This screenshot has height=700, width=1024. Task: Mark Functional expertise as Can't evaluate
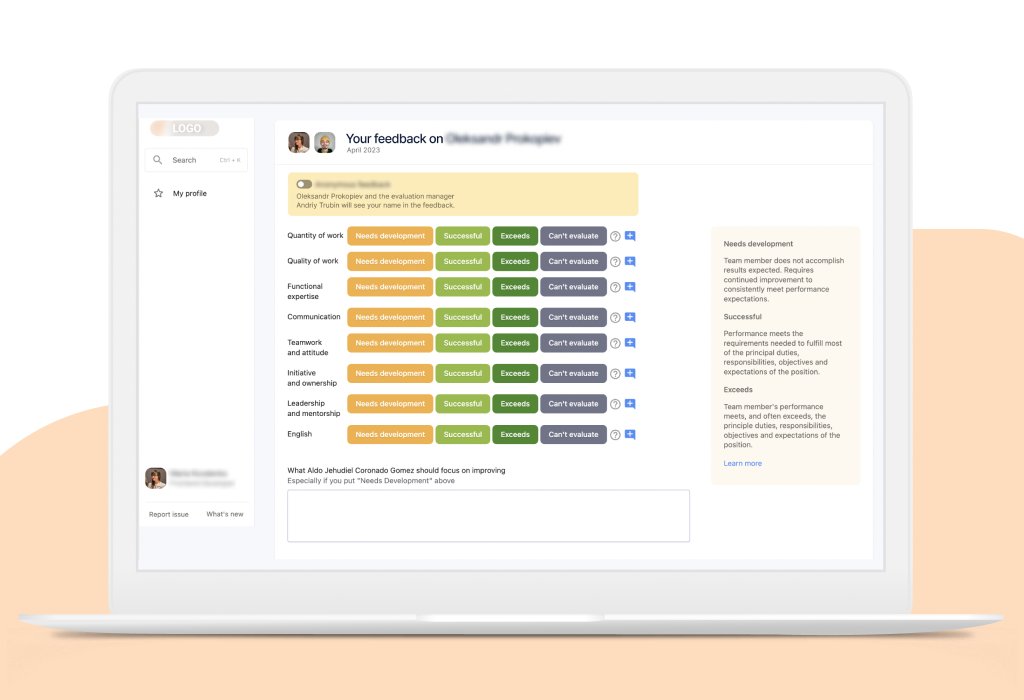[x=573, y=287]
